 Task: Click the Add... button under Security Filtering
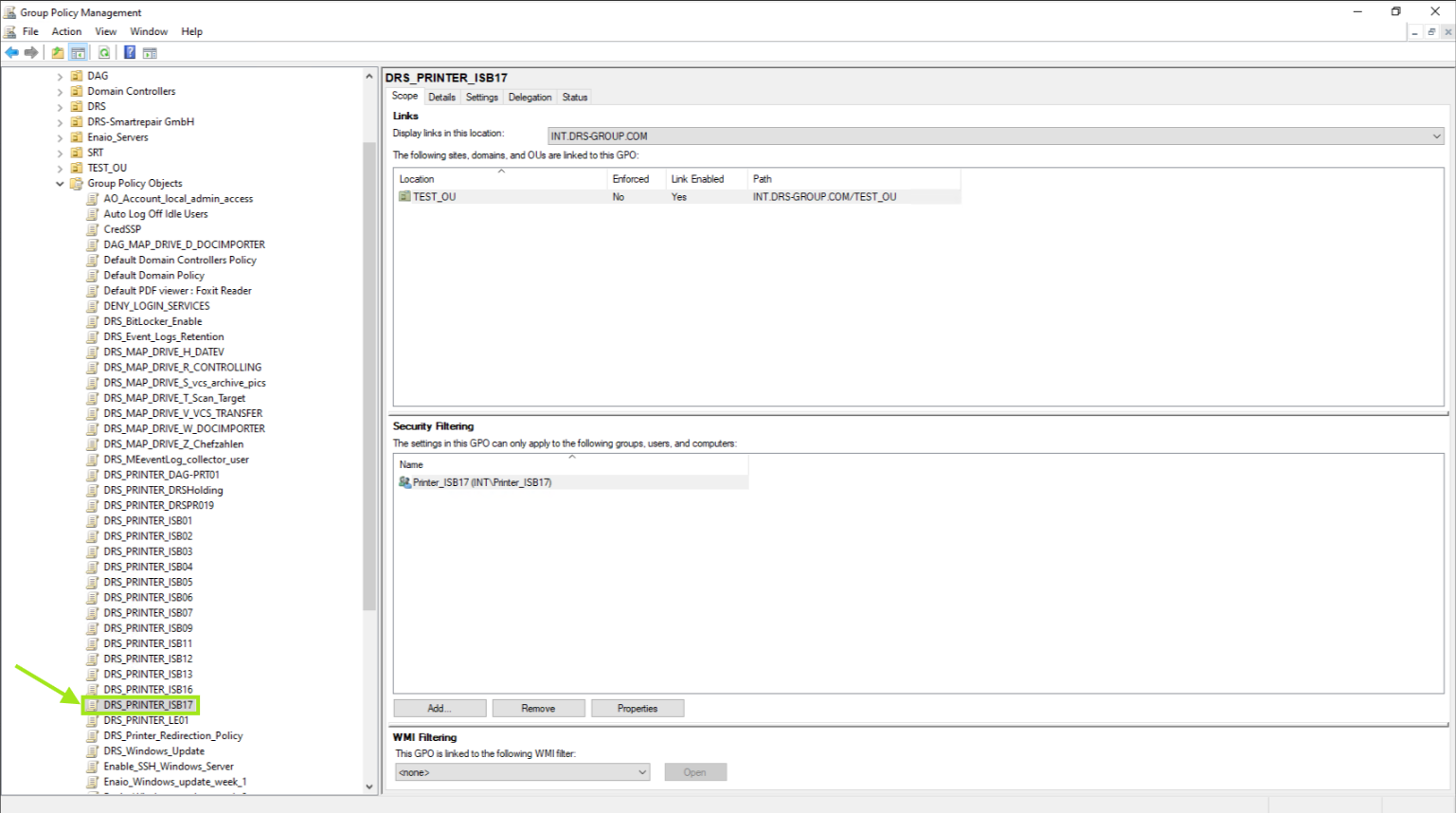pos(440,709)
